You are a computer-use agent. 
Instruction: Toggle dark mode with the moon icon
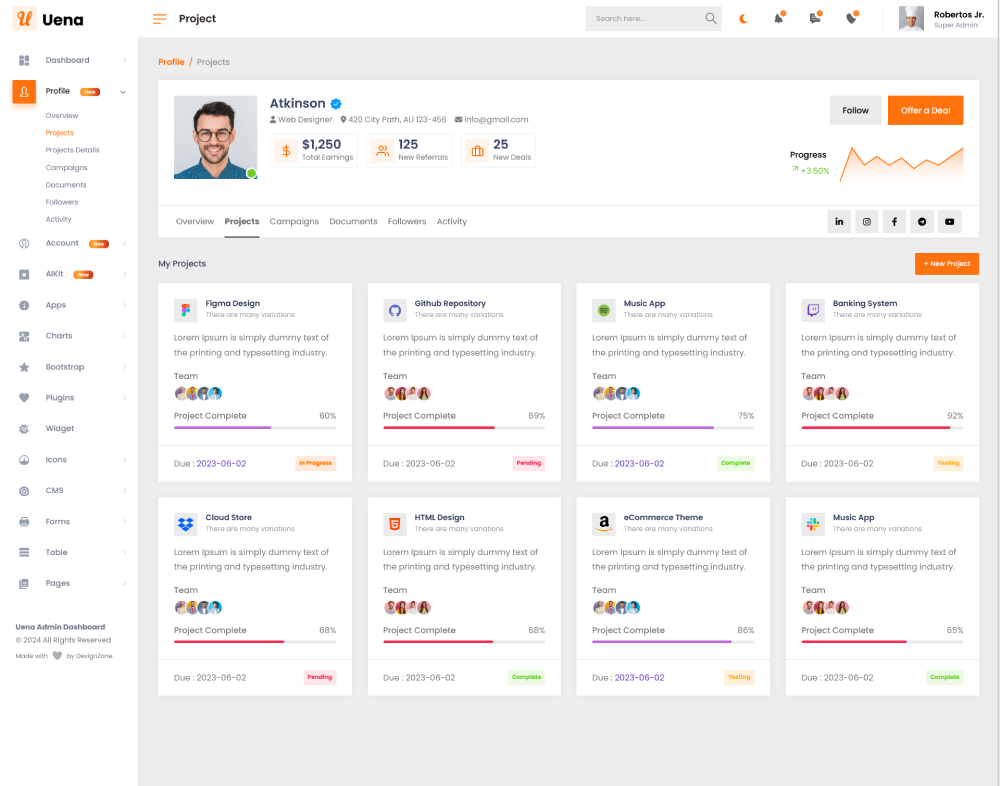click(743, 19)
